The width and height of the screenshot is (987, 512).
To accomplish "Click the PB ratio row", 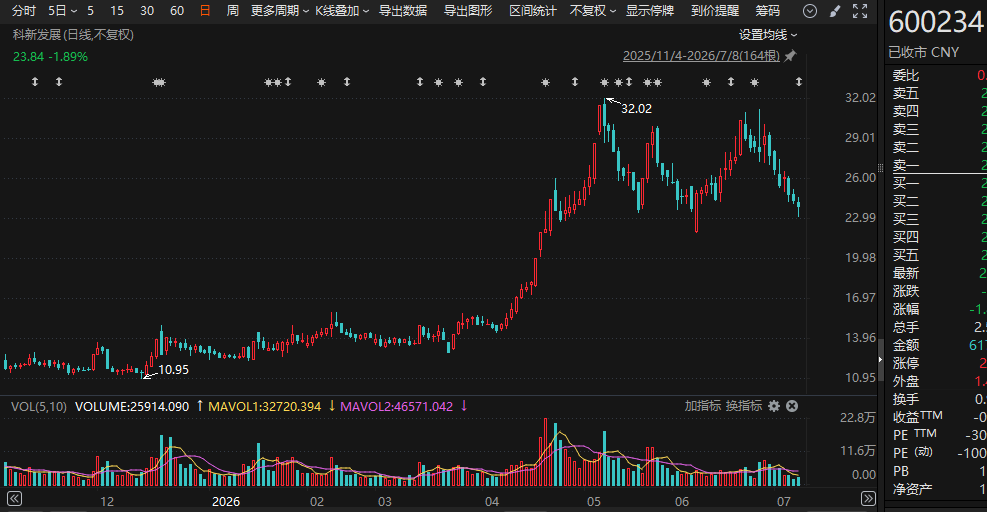I will tap(937, 471).
